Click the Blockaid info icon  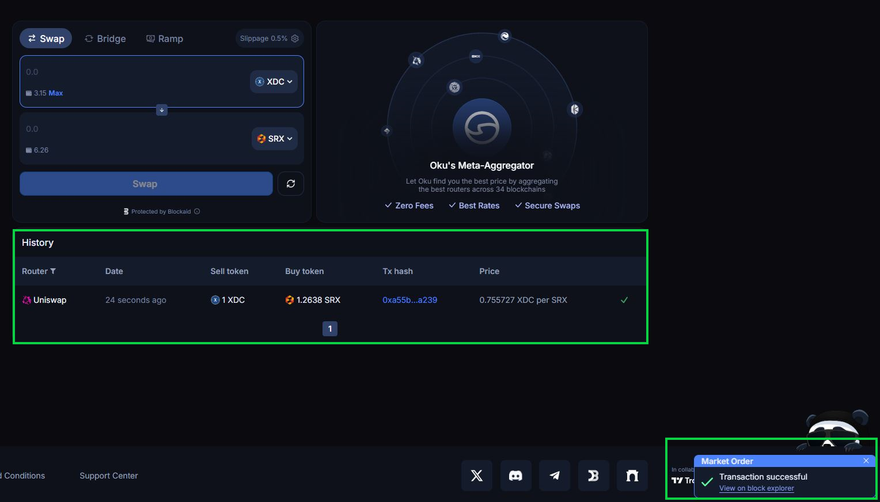(x=197, y=212)
